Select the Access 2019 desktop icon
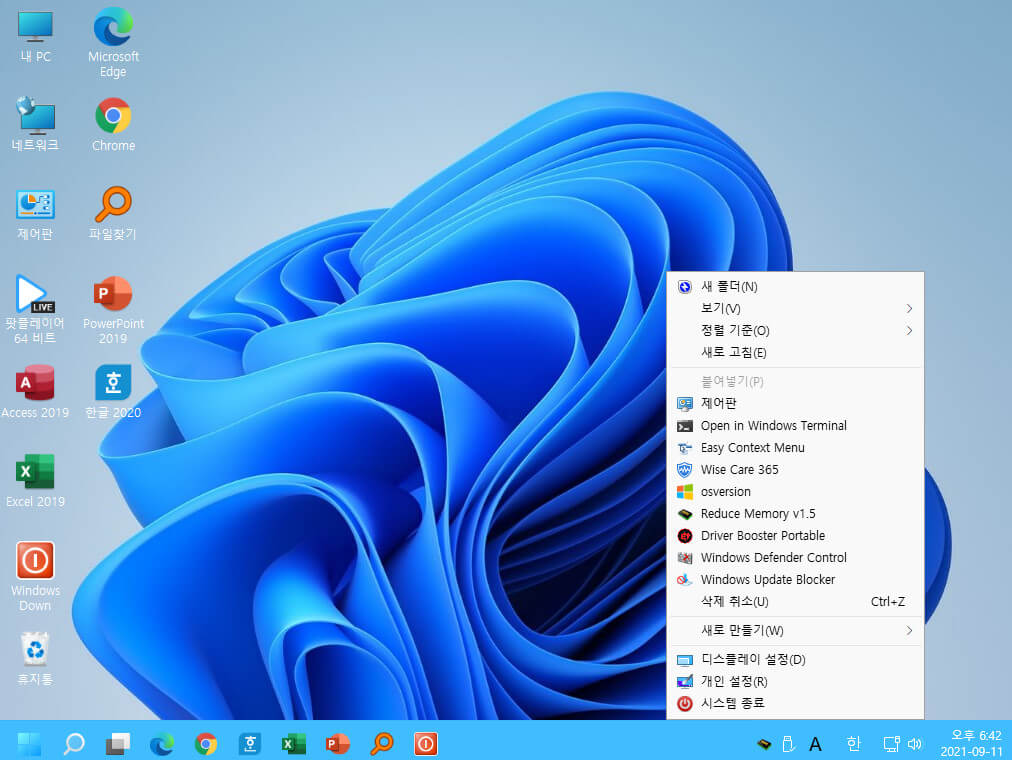 click(35, 392)
